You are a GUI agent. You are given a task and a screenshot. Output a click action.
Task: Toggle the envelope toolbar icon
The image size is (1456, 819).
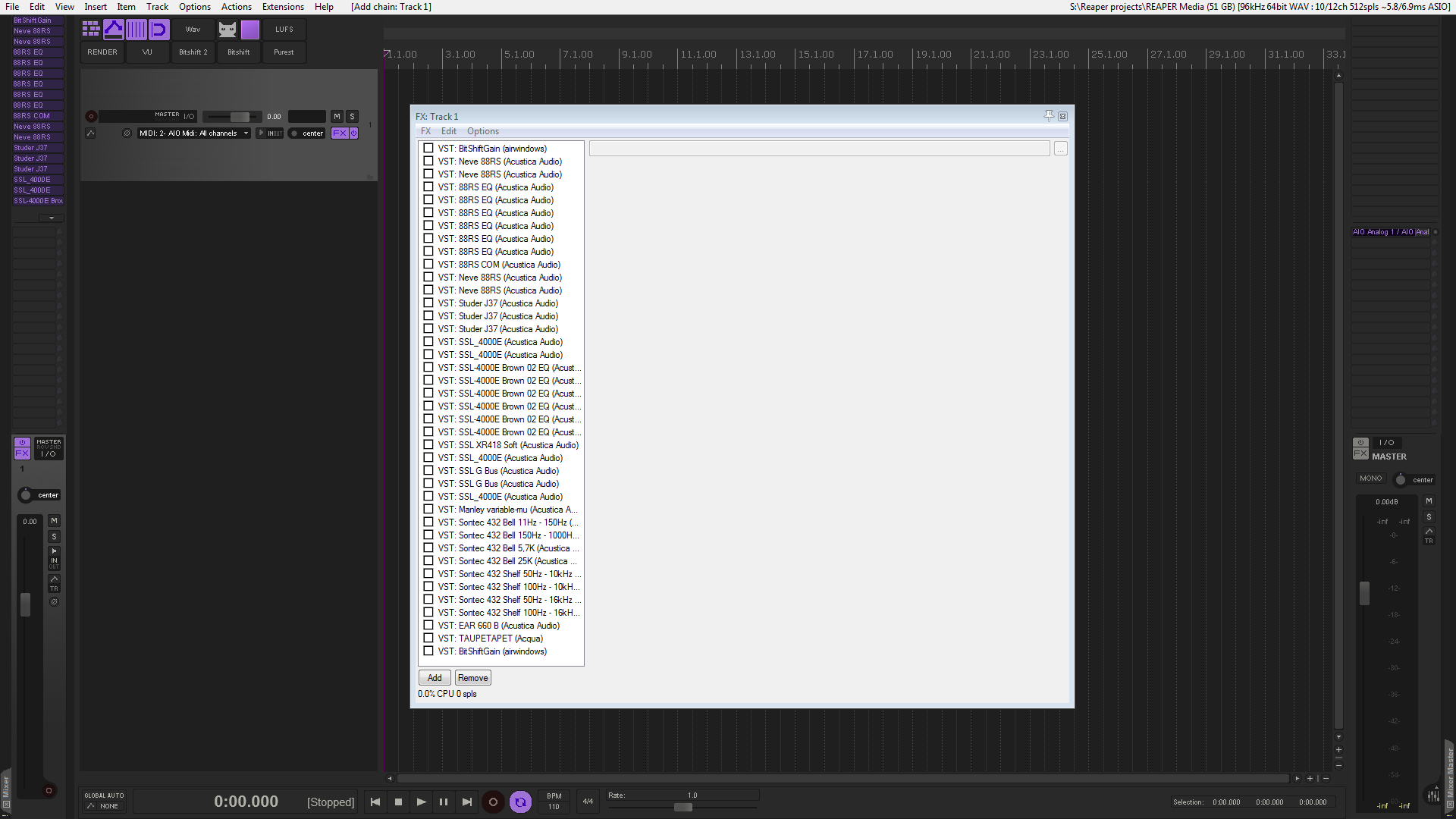click(114, 30)
